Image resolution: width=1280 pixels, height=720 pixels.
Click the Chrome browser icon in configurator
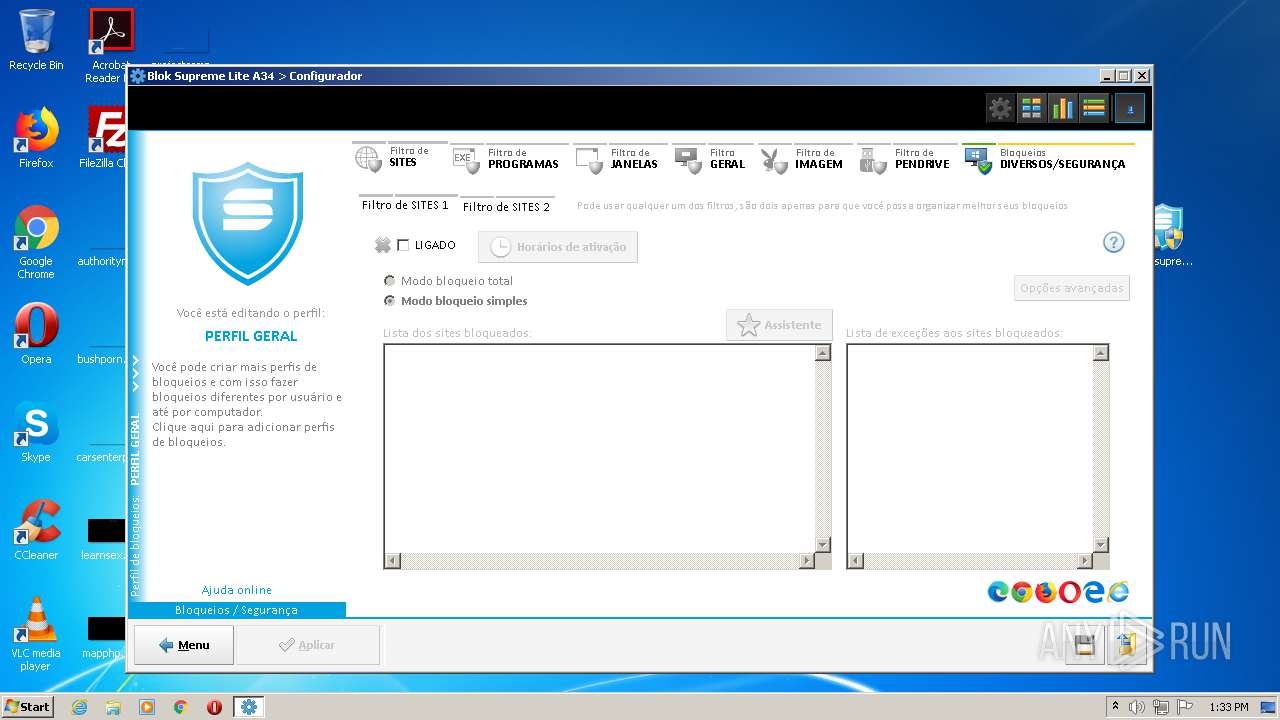[1022, 592]
